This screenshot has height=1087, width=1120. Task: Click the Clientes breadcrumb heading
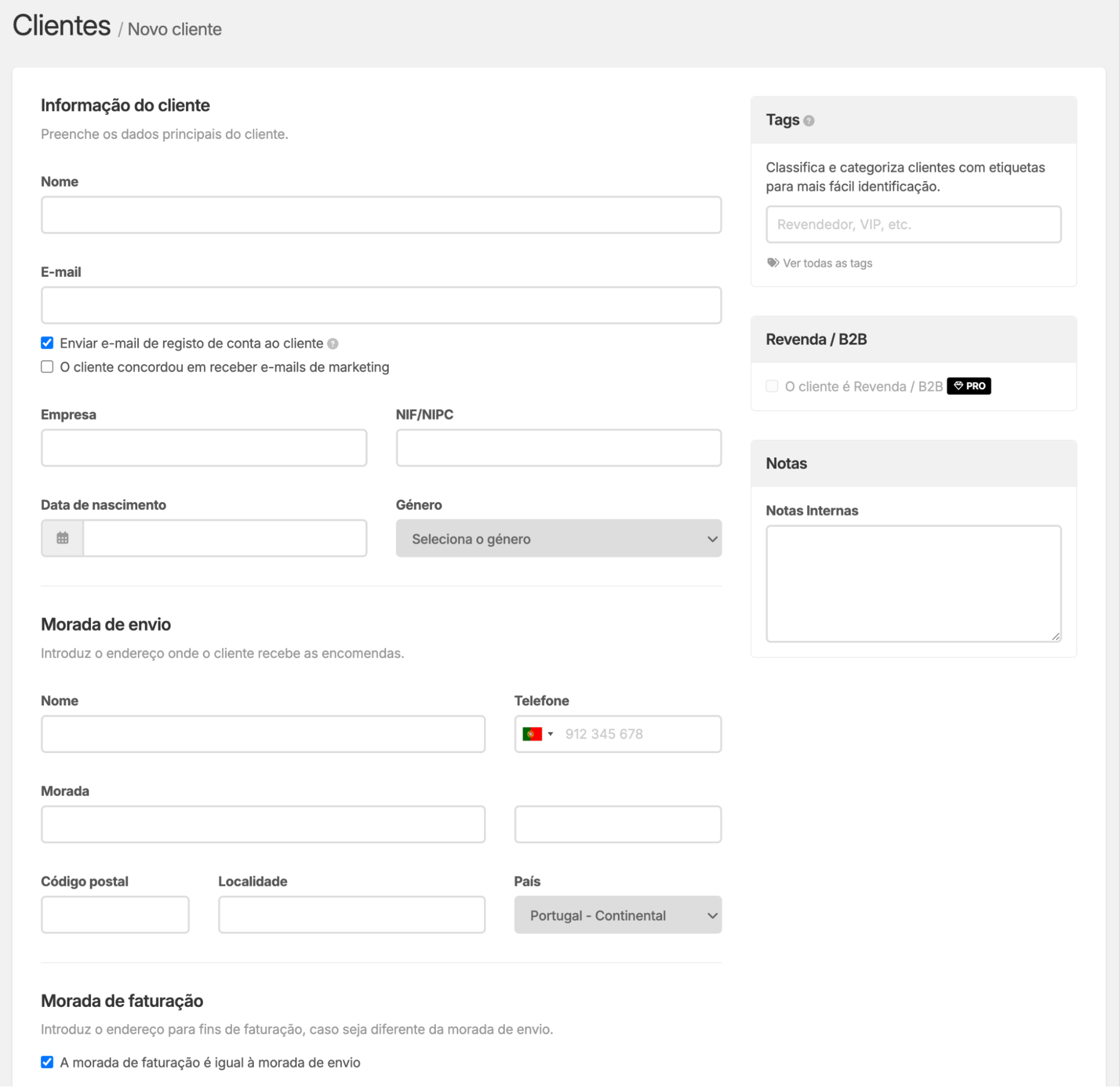point(62,26)
